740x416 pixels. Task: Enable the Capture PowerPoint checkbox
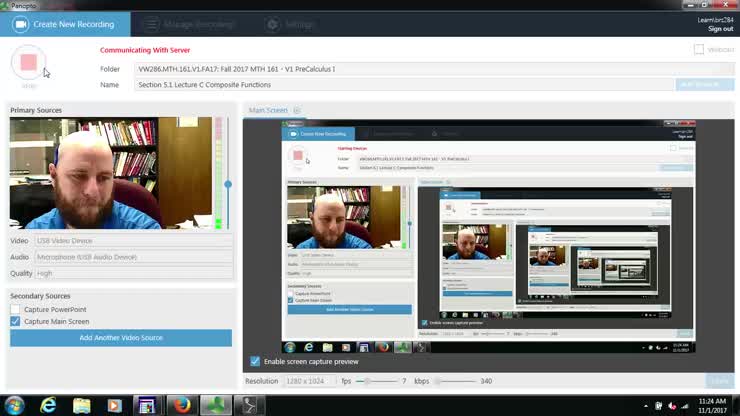click(x=15, y=309)
